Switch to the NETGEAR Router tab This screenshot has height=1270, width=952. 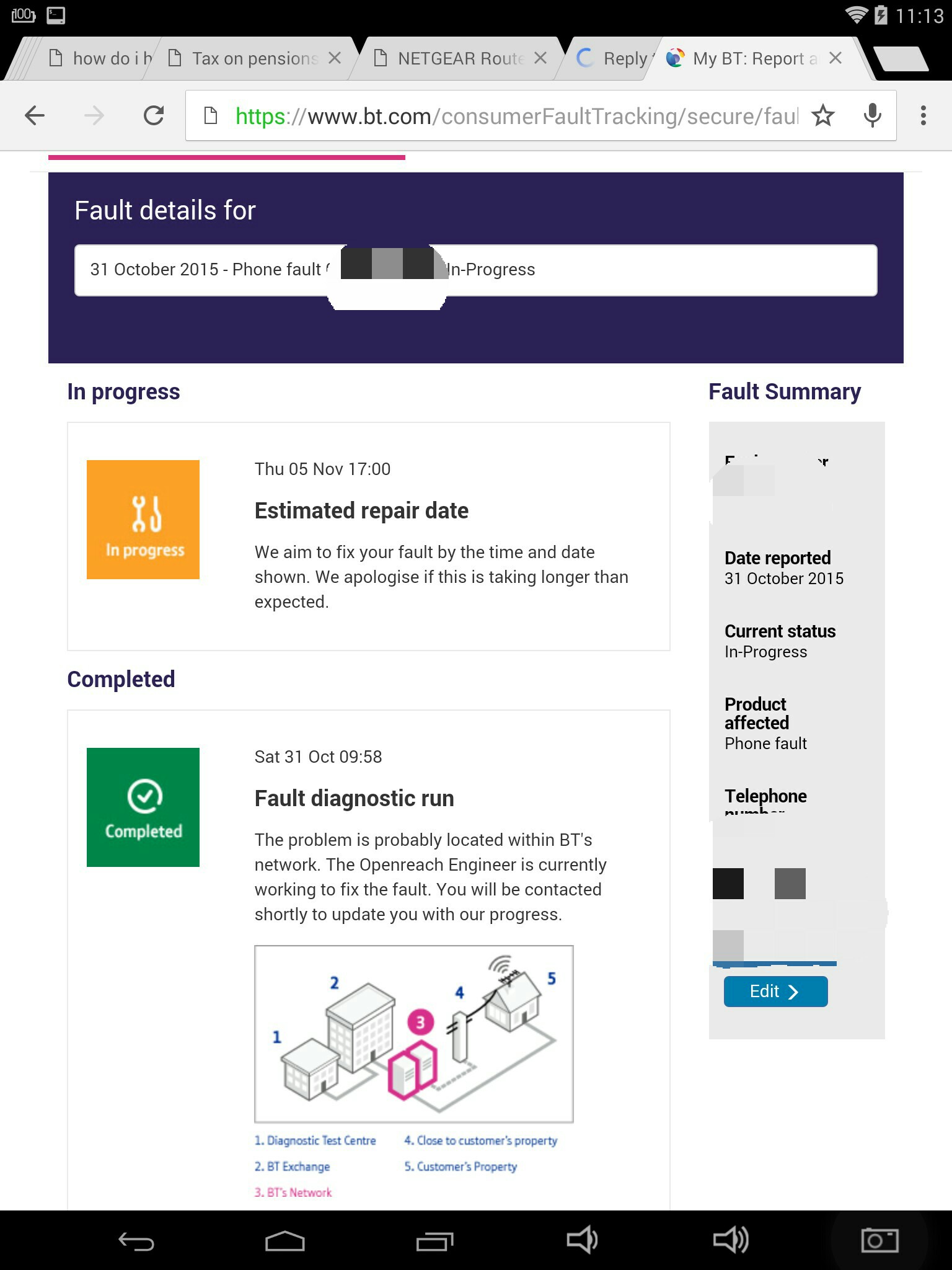tap(460, 59)
